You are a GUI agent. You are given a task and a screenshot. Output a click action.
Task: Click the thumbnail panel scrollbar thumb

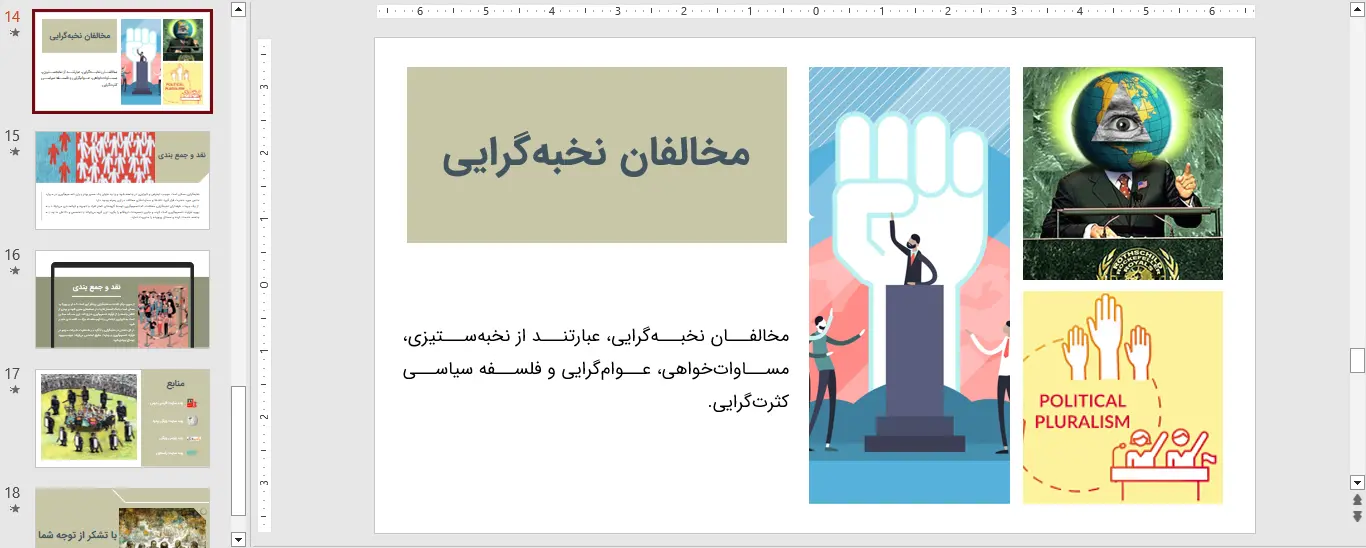[238, 451]
